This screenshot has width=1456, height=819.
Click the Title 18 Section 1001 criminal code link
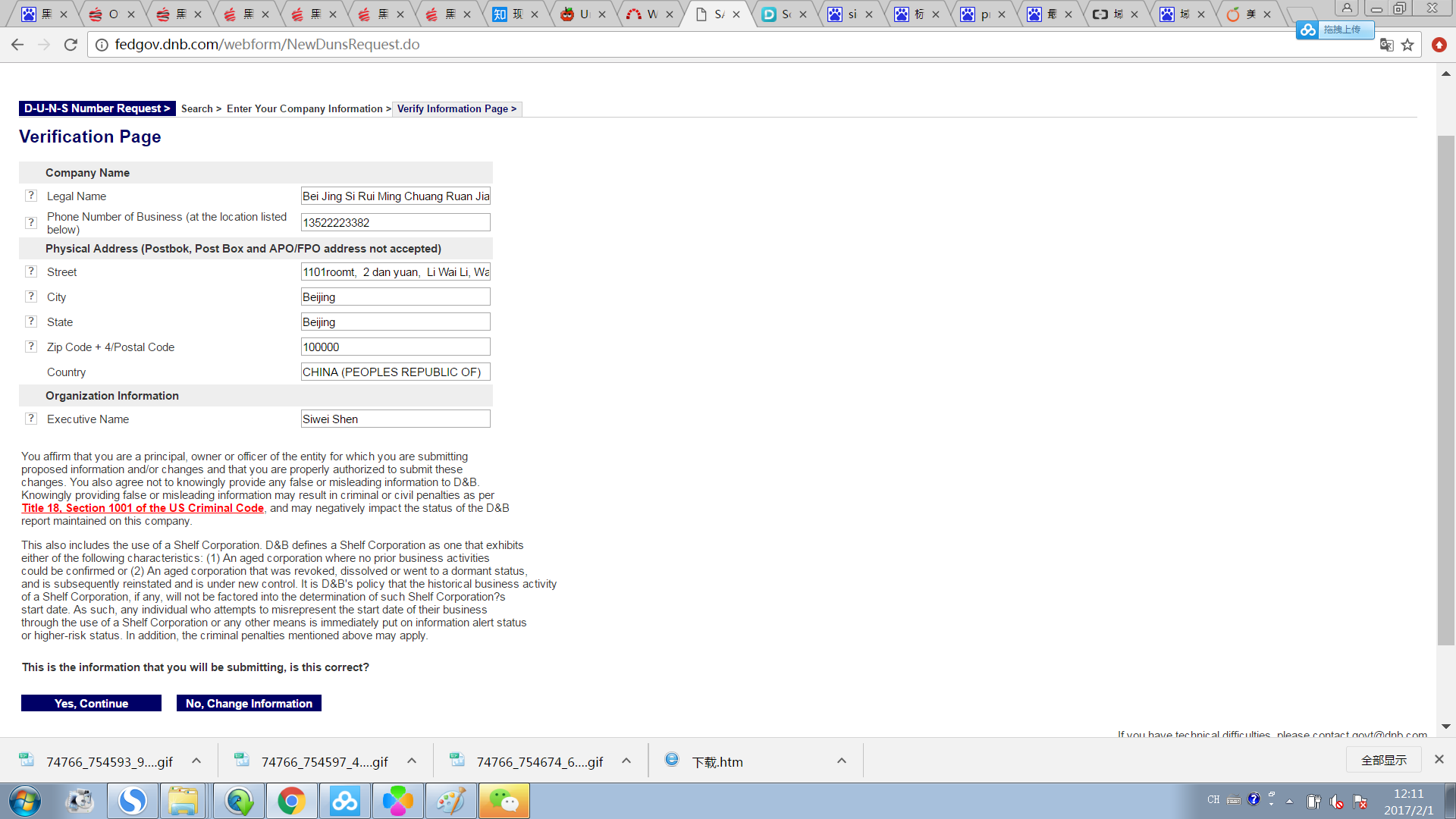tap(142, 507)
